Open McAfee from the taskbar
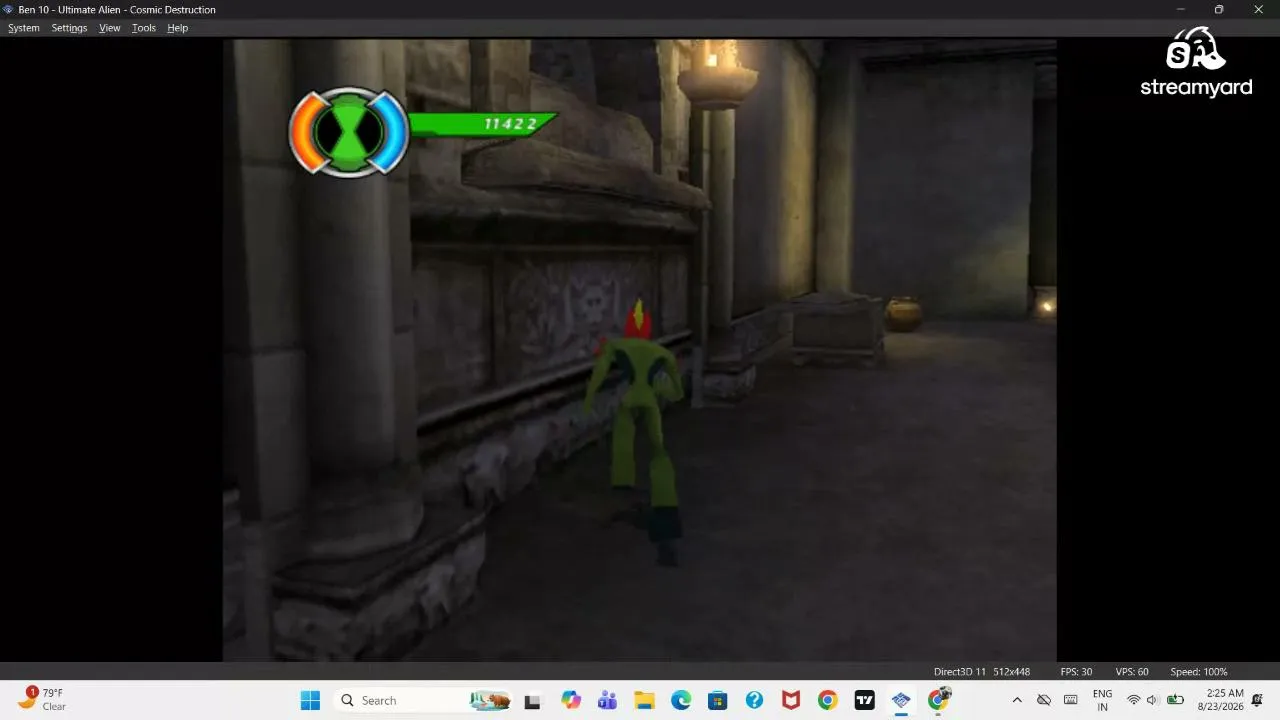The width and height of the screenshot is (1280, 720). click(791, 700)
